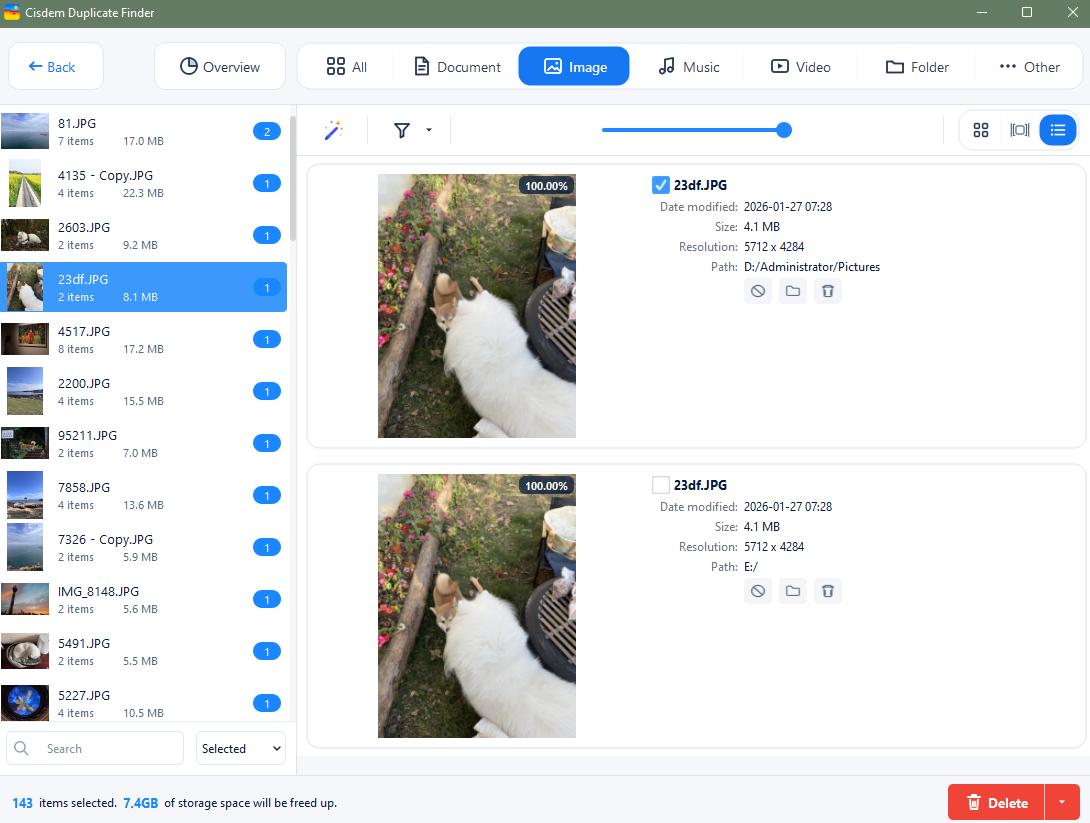This screenshot has height=823, width=1090.
Task: Click the thumbnail size slider handle
Action: (x=783, y=130)
